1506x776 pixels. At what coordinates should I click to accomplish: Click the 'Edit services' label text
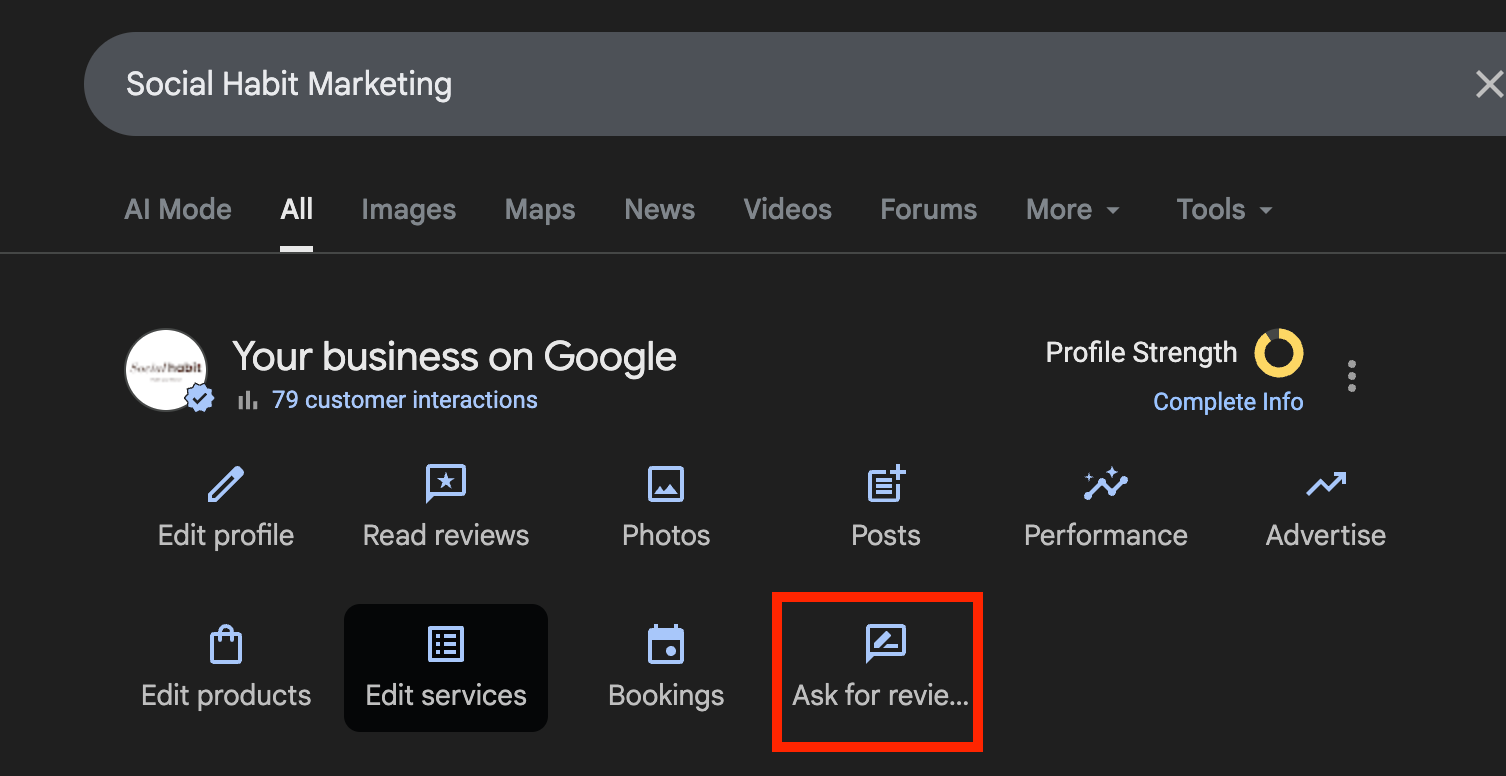[x=446, y=695]
